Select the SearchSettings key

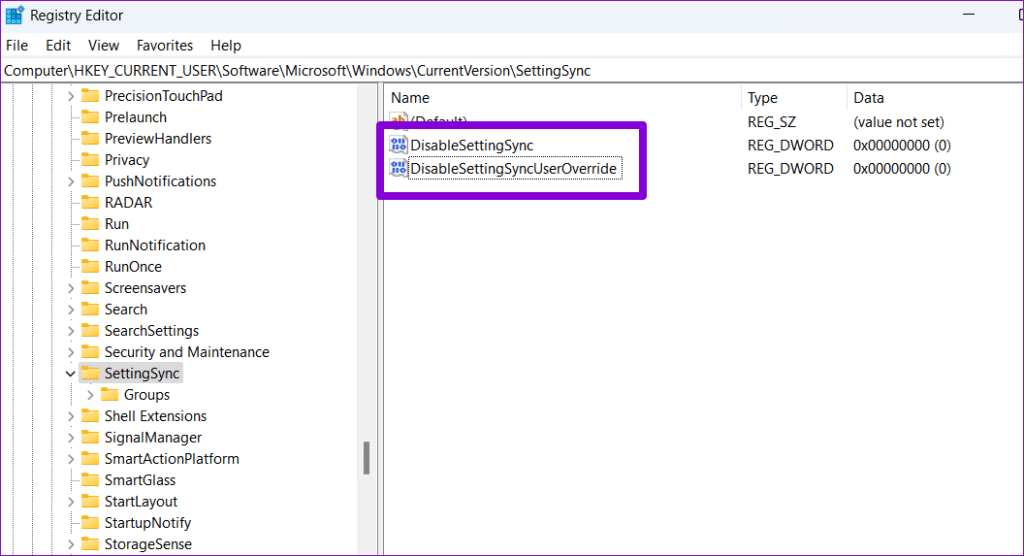click(152, 331)
